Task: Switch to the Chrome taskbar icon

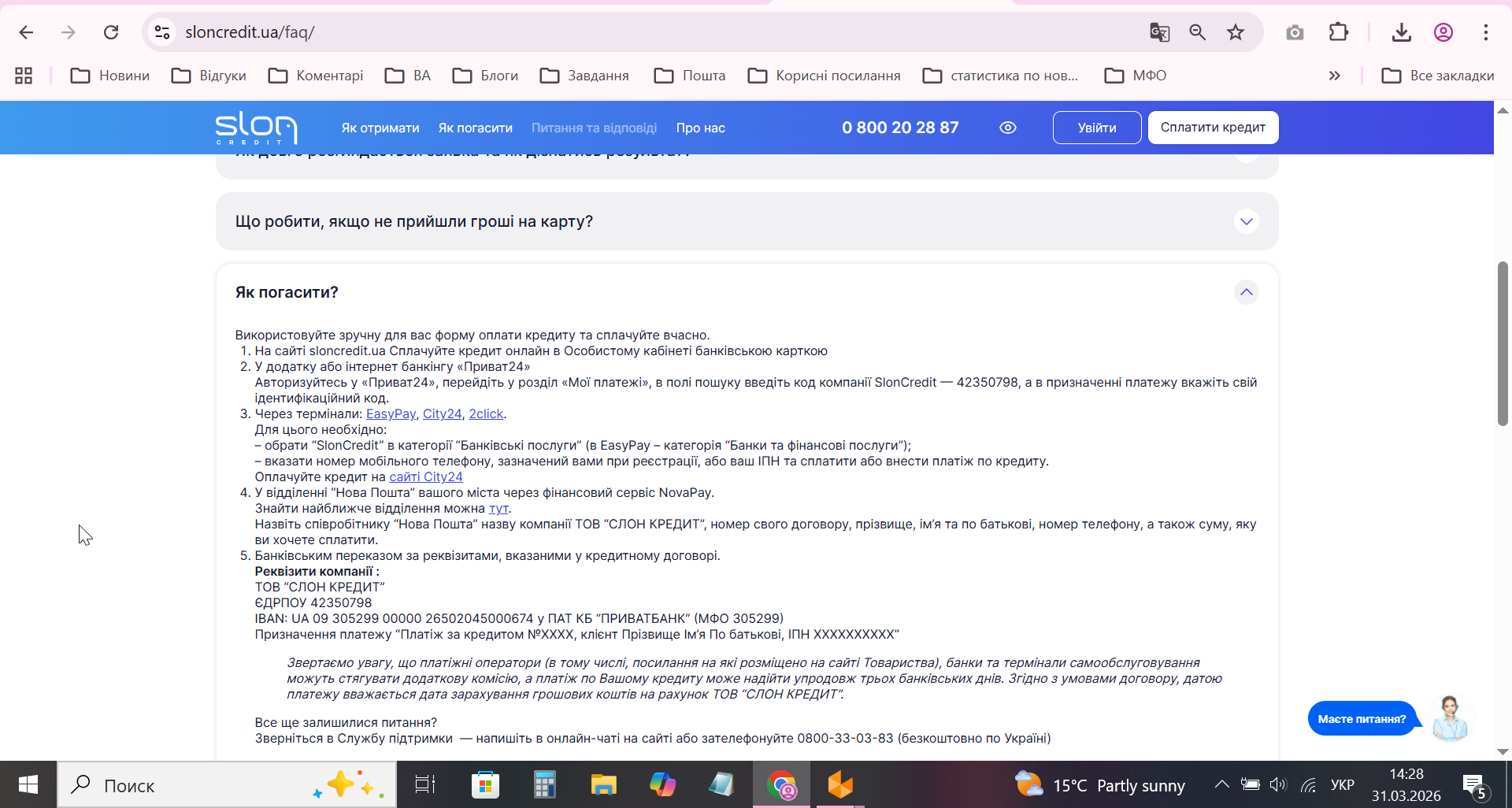Action: click(x=781, y=784)
